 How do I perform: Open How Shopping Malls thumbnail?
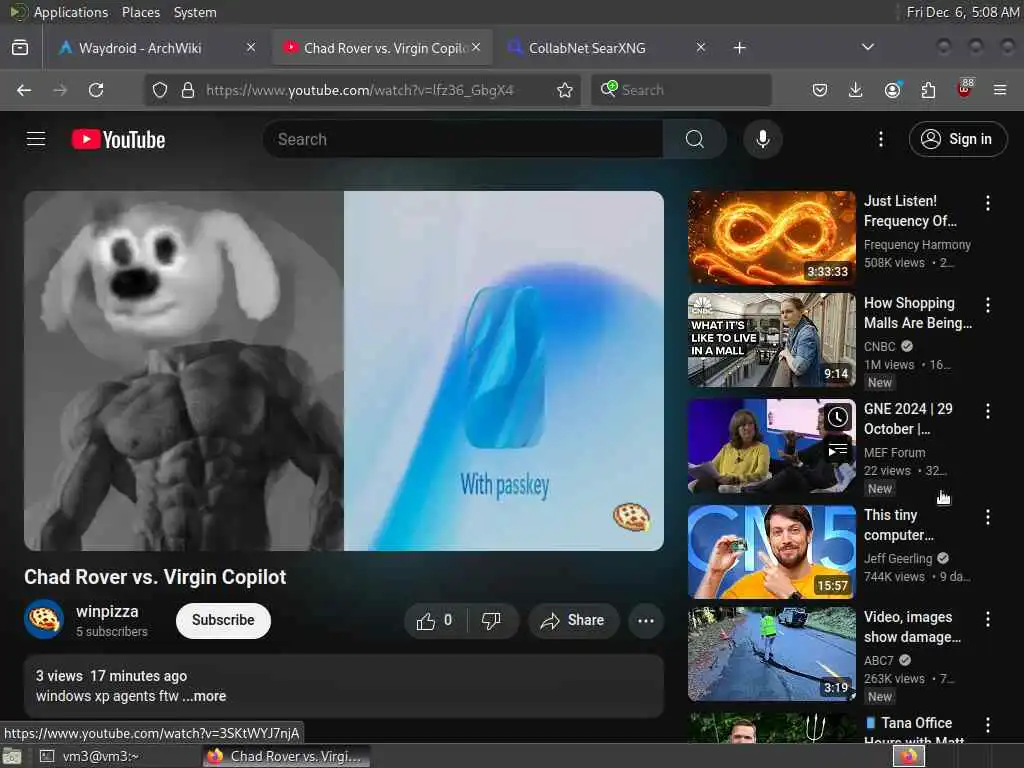point(771,340)
